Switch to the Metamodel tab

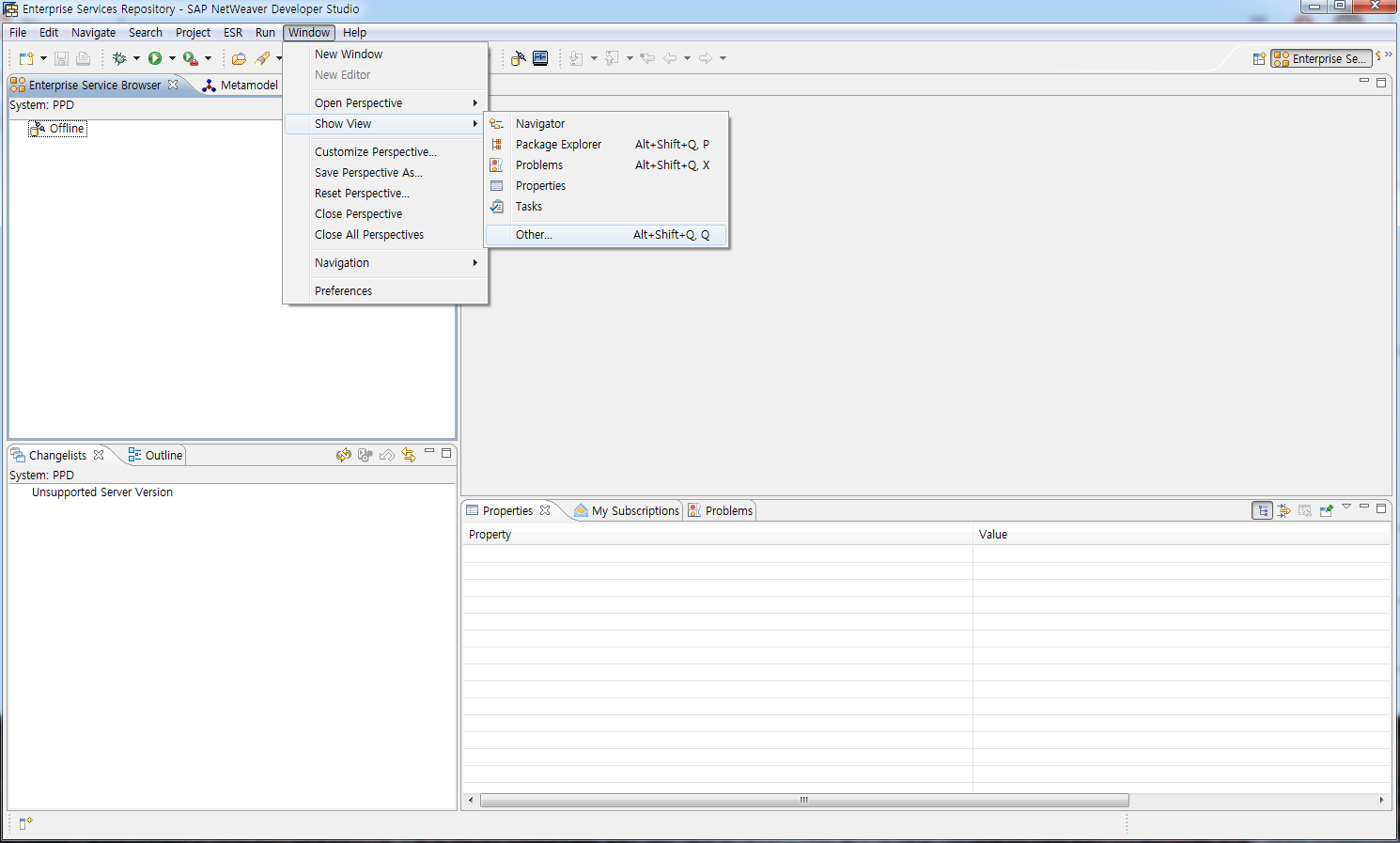click(x=241, y=86)
